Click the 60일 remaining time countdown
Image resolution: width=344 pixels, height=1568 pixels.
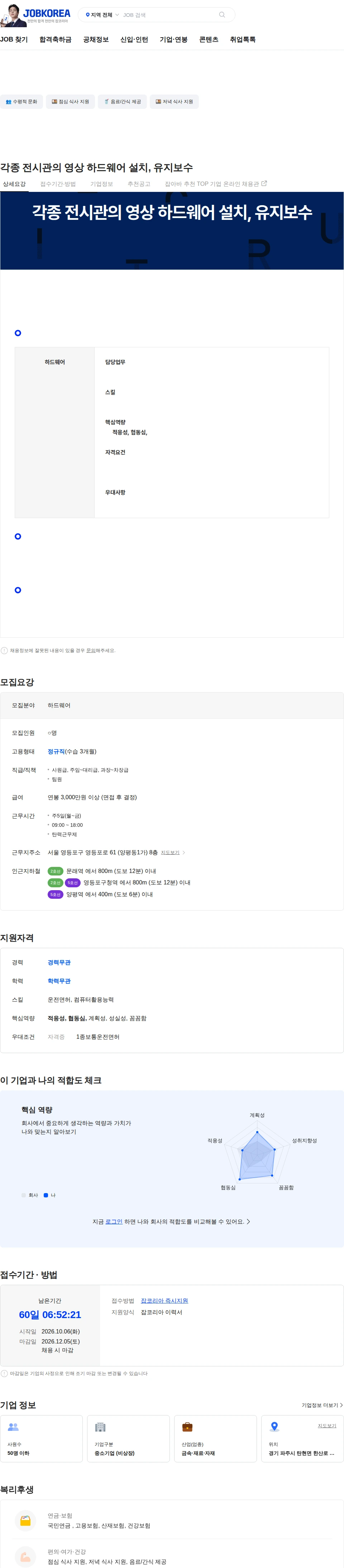(50, 1315)
